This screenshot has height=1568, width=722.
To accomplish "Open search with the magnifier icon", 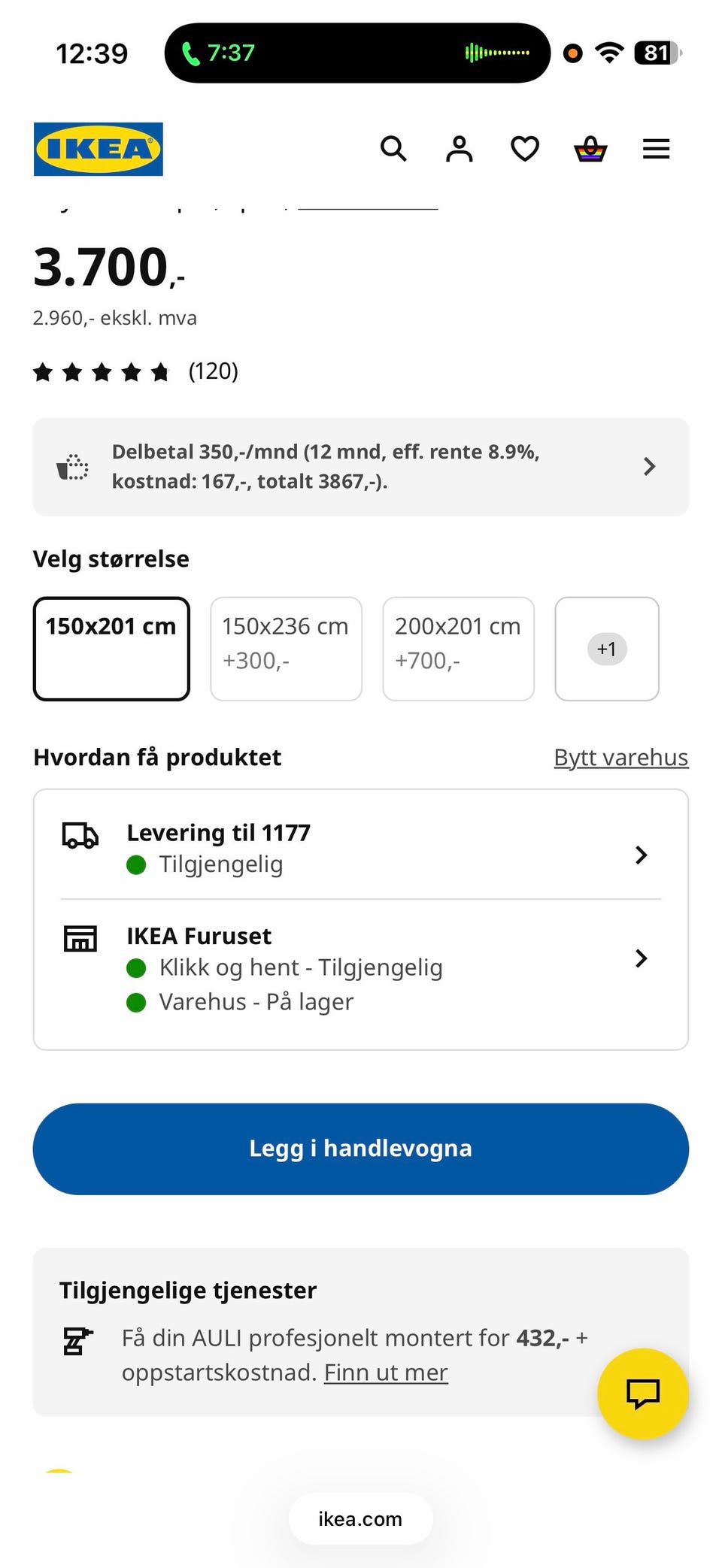I will [393, 149].
